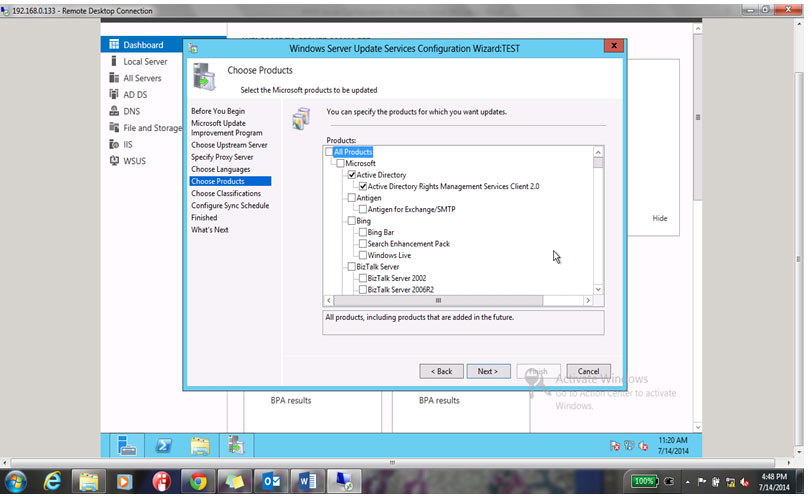Click the Back button
This screenshot has width=810, height=496.
tap(441, 371)
